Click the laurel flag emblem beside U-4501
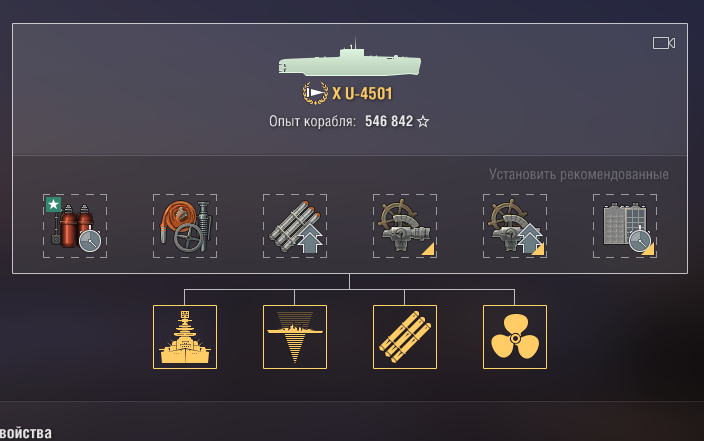Screen dimensions: 704x441 (x=315, y=93)
